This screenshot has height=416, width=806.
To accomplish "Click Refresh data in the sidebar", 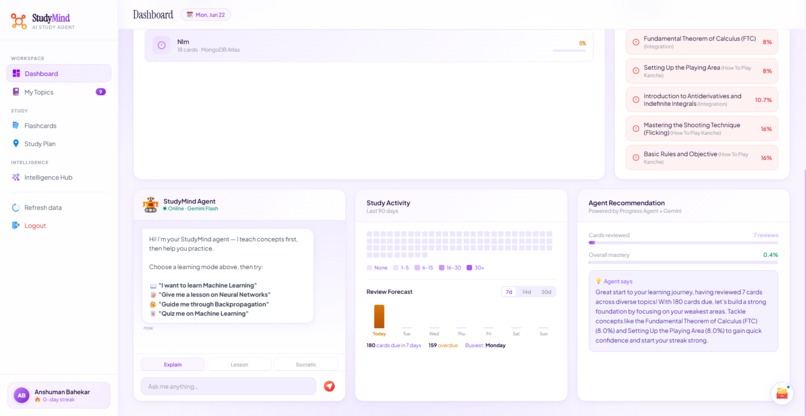I will point(59,208).
